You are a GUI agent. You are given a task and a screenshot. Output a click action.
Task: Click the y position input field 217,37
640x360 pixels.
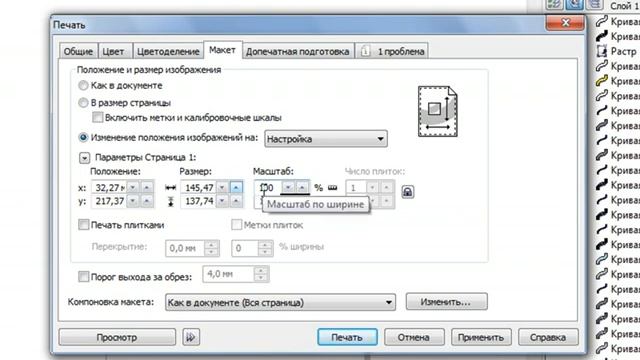(x=109, y=201)
